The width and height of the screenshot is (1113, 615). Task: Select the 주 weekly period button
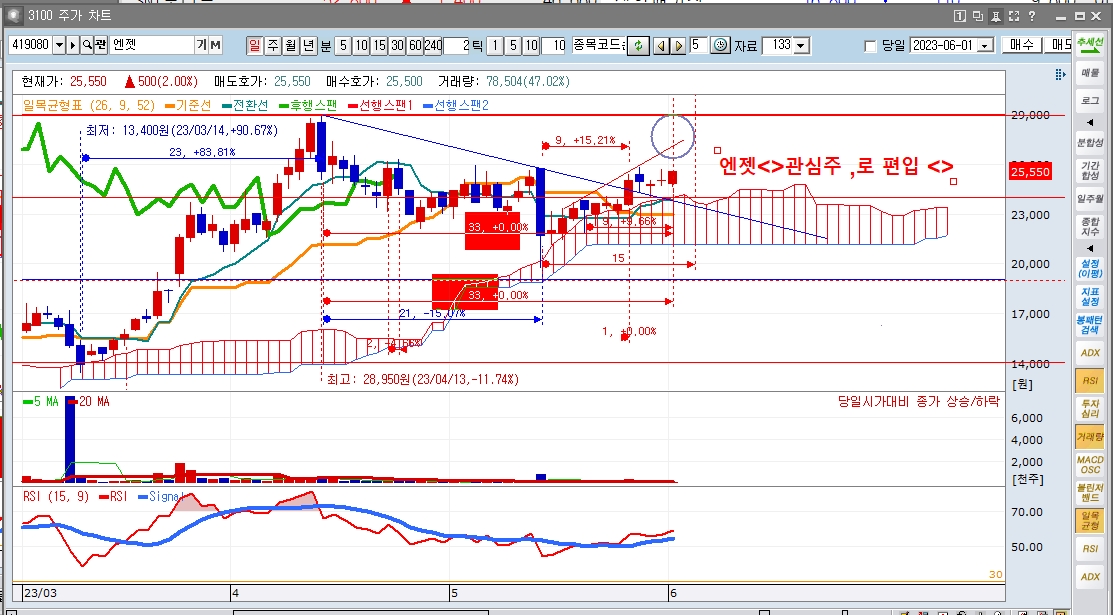click(x=273, y=45)
